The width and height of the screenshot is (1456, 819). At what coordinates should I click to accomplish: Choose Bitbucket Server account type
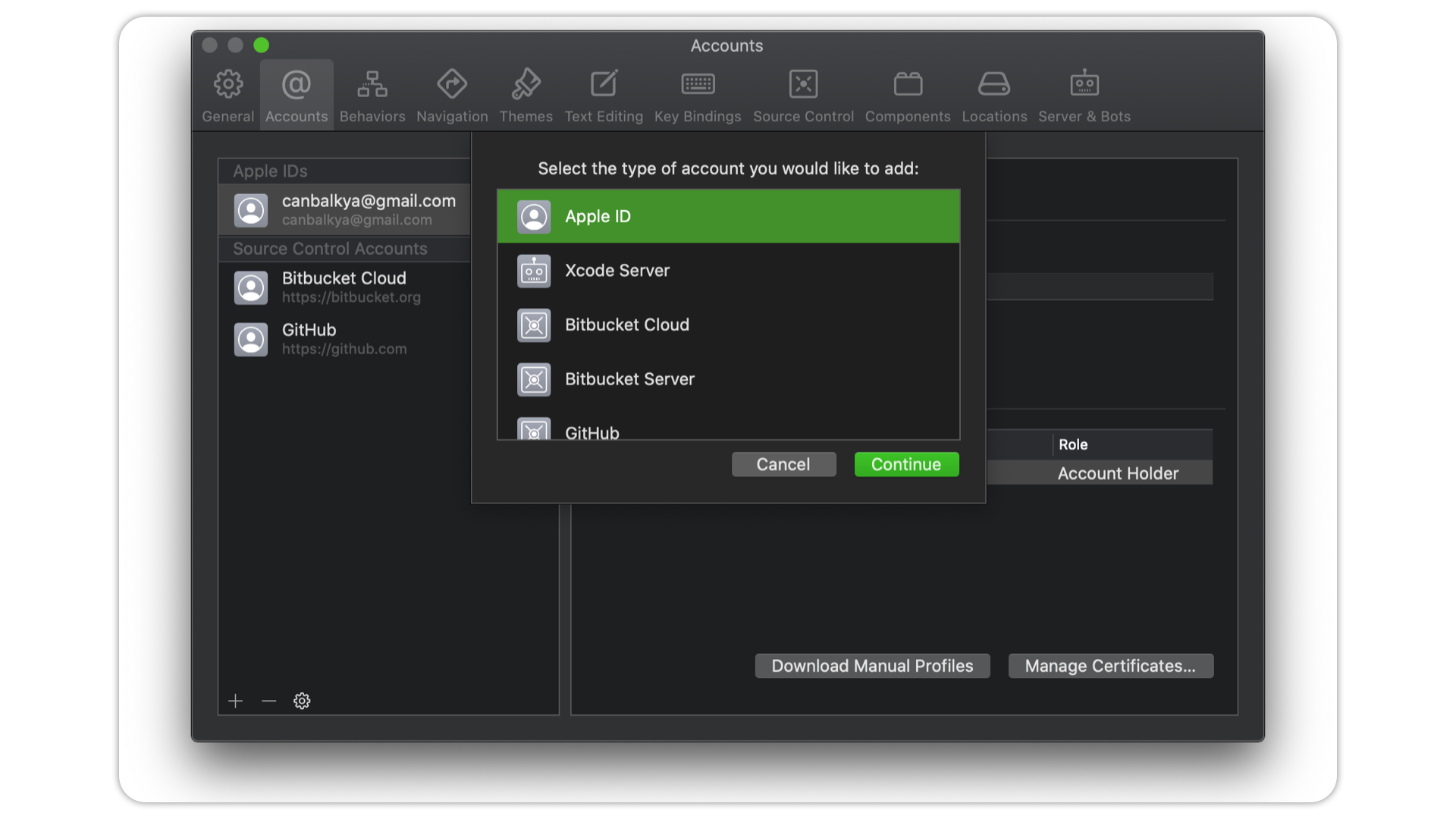tap(729, 380)
